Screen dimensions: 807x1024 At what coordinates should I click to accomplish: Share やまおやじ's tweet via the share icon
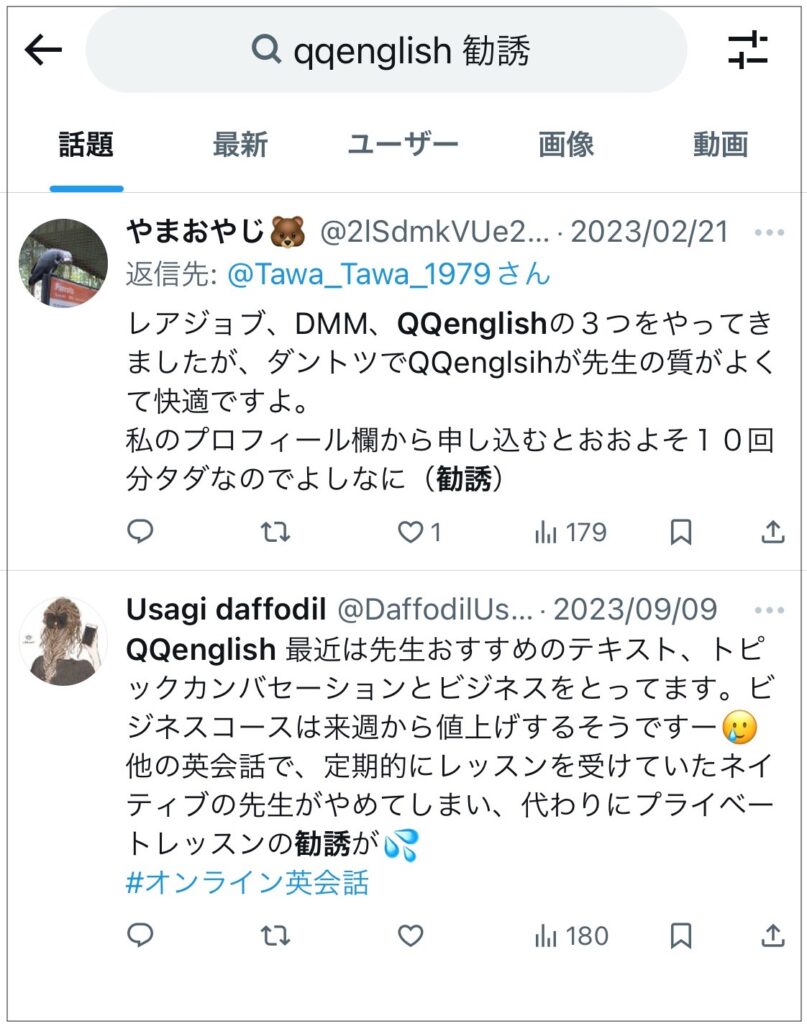[x=772, y=533]
